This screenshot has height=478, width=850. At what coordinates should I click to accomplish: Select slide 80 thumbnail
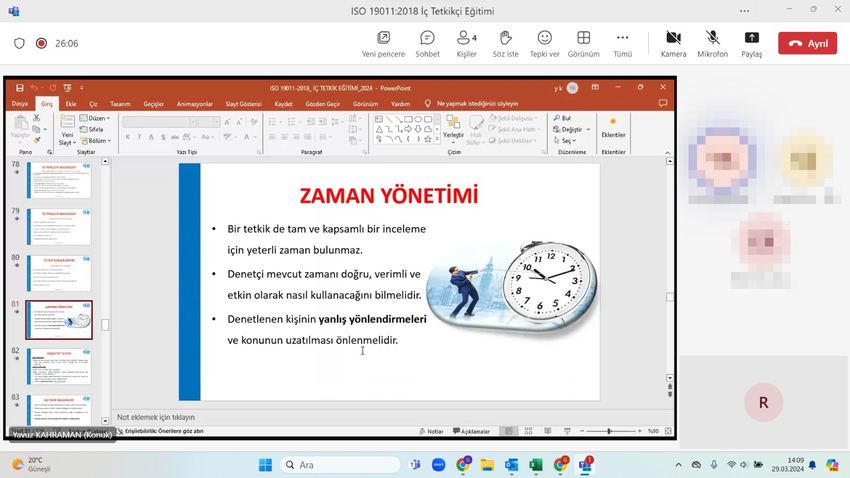59,274
